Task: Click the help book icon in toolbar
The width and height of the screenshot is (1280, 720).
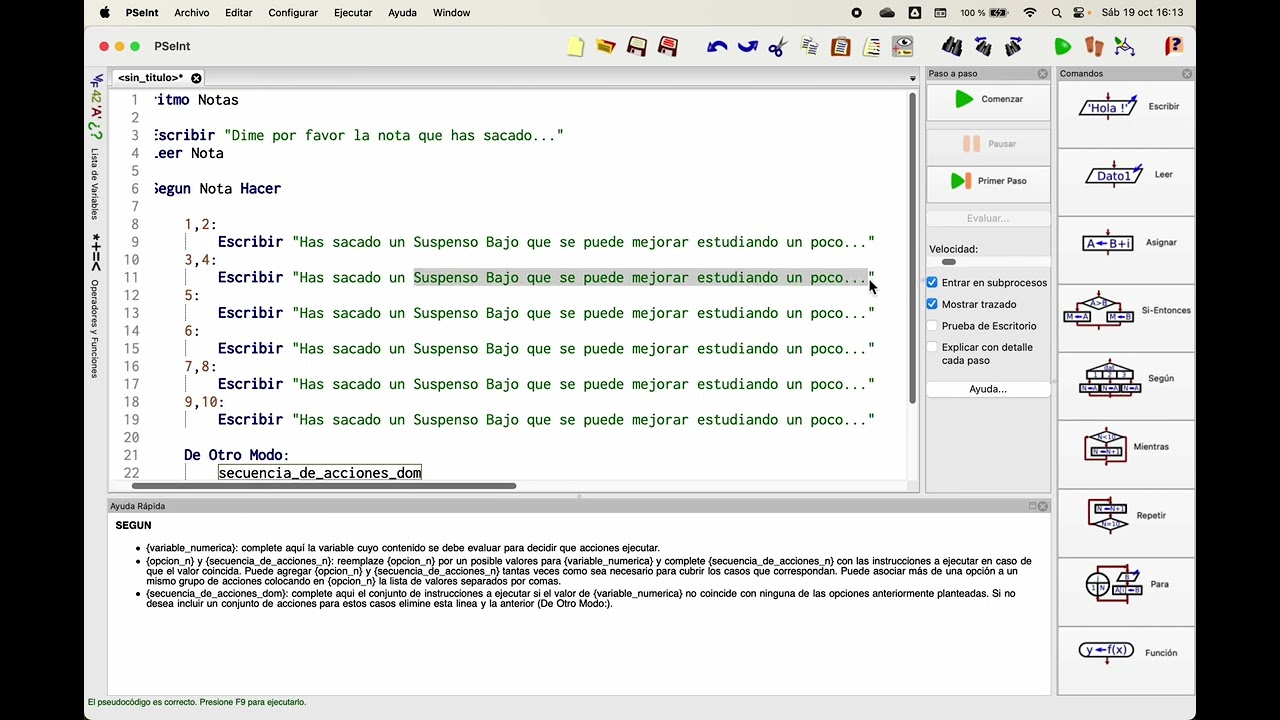Action: click(1174, 47)
